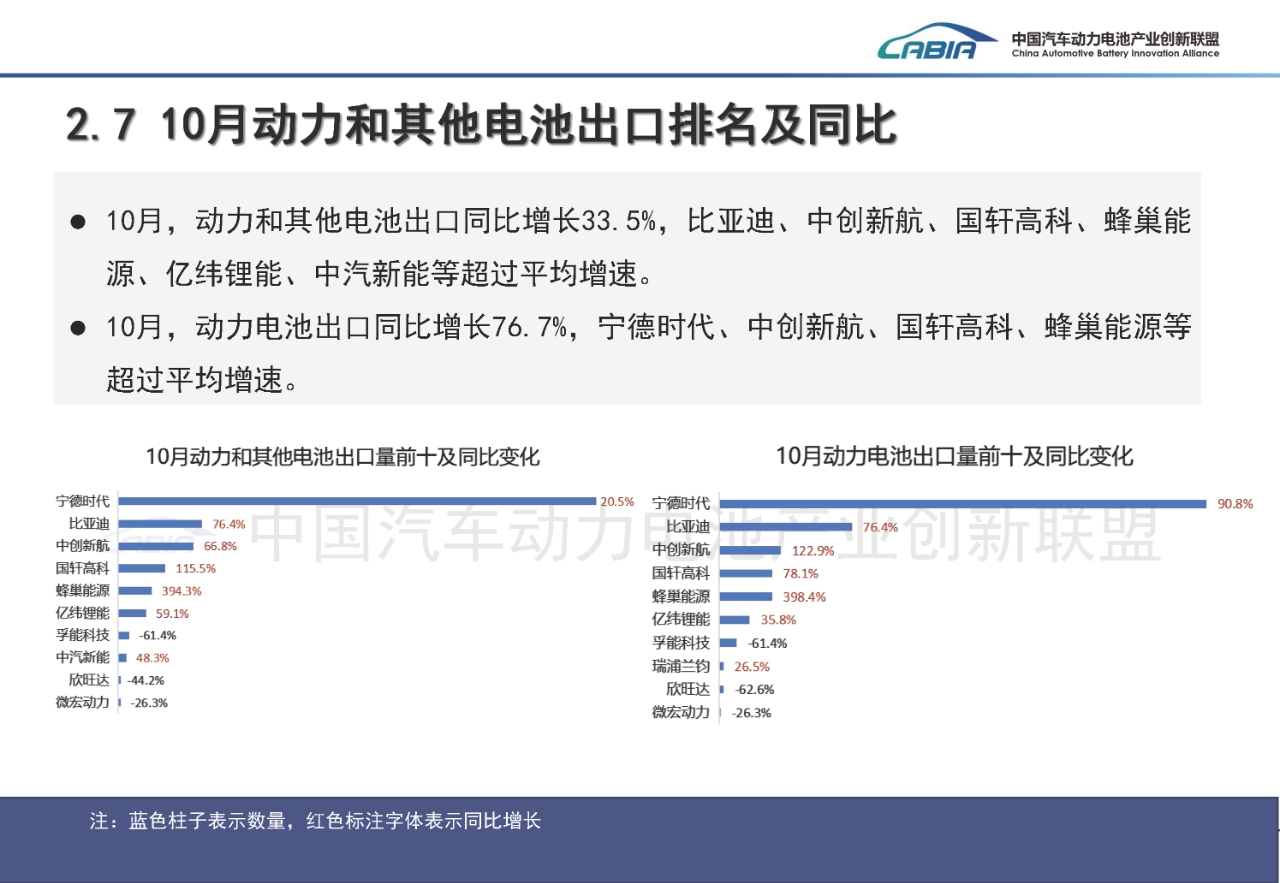Click the footnote 注：蓝色柱子表示数量，红色标注字体表示同比增长
The width and height of the screenshot is (1280, 883).
[316, 822]
